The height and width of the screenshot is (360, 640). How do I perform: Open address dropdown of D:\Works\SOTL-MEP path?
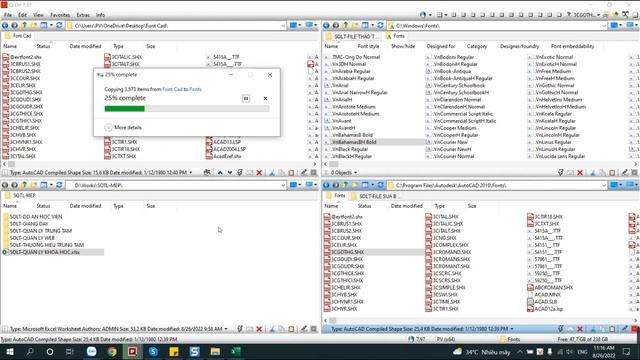[283, 185]
